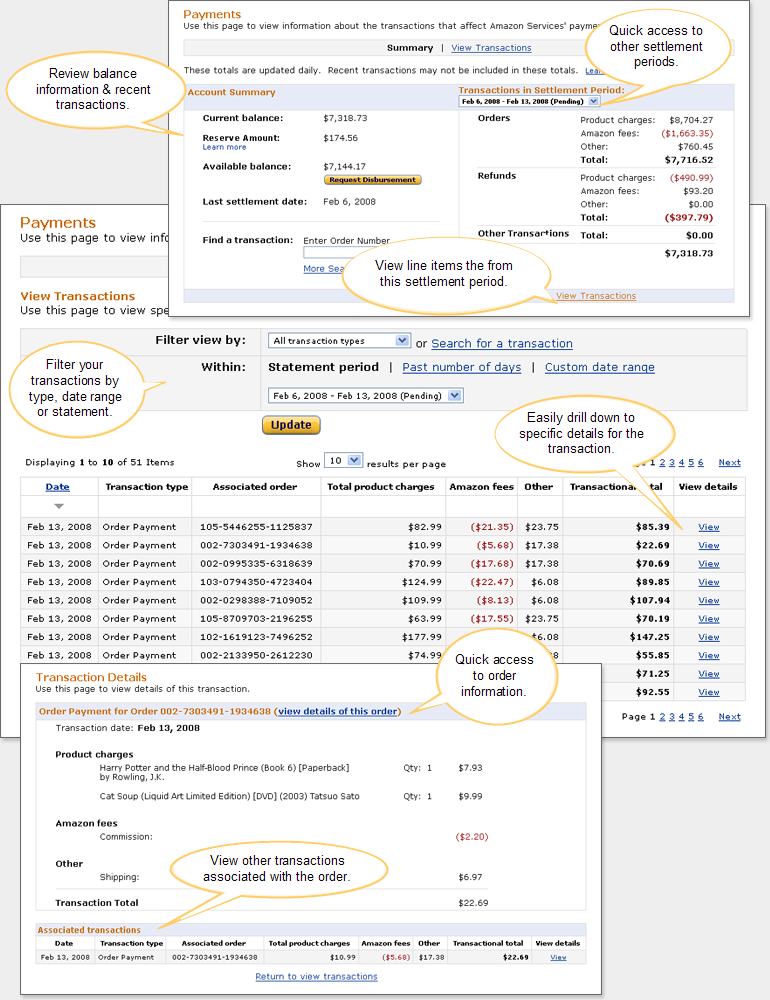View details for order 102-1619123-7496252
This screenshot has width=770, height=1000.
tap(709, 637)
